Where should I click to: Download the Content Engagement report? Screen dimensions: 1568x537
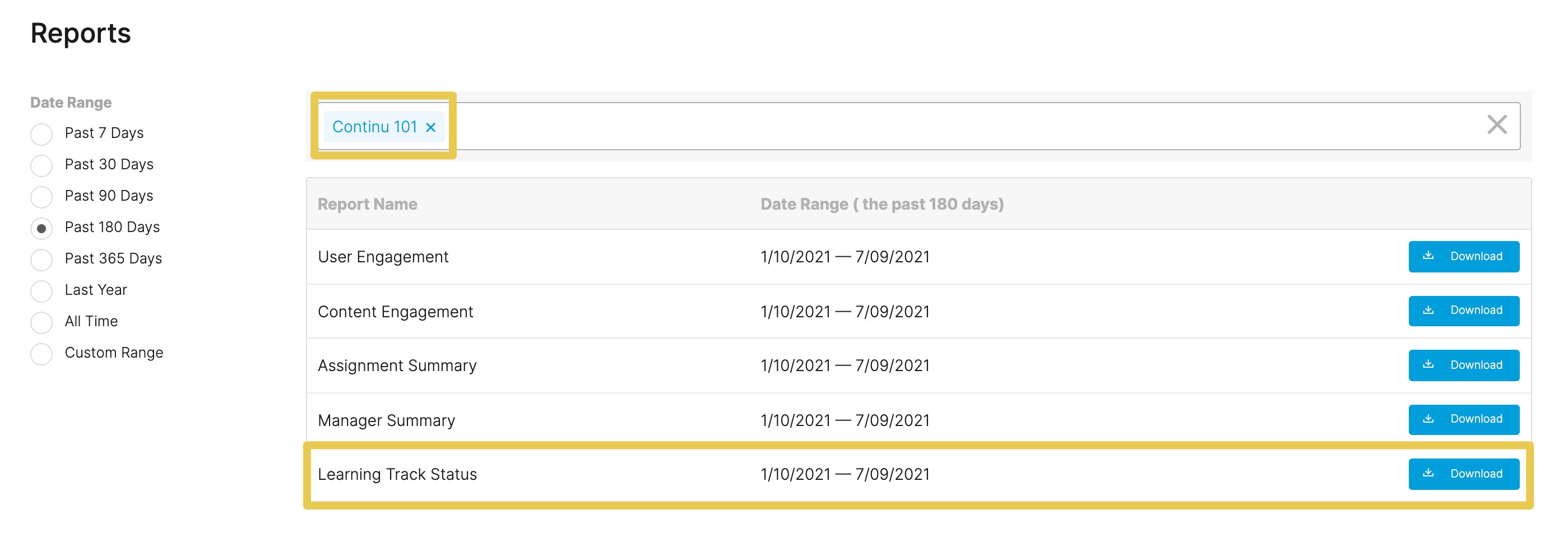pos(1463,311)
